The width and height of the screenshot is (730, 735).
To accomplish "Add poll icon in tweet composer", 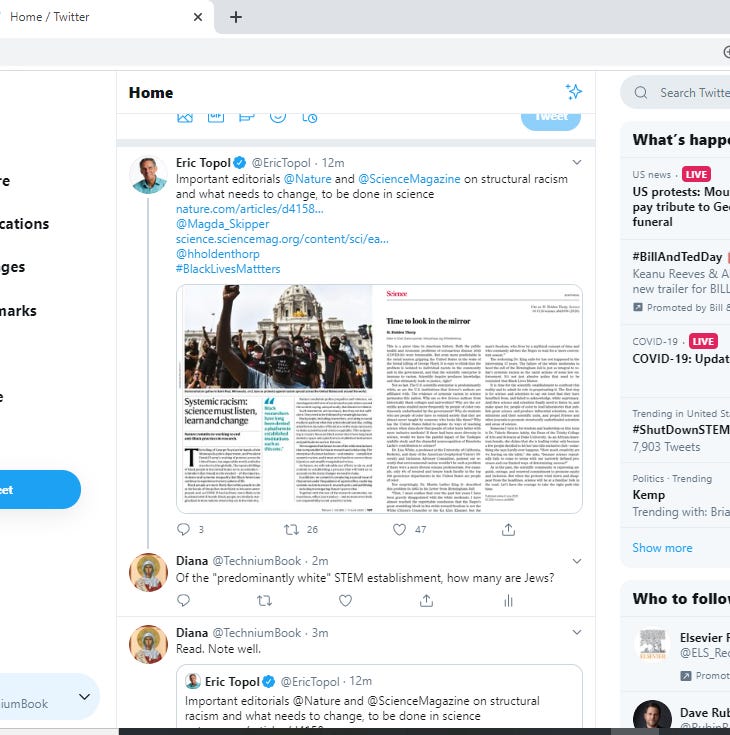I will pos(247,117).
